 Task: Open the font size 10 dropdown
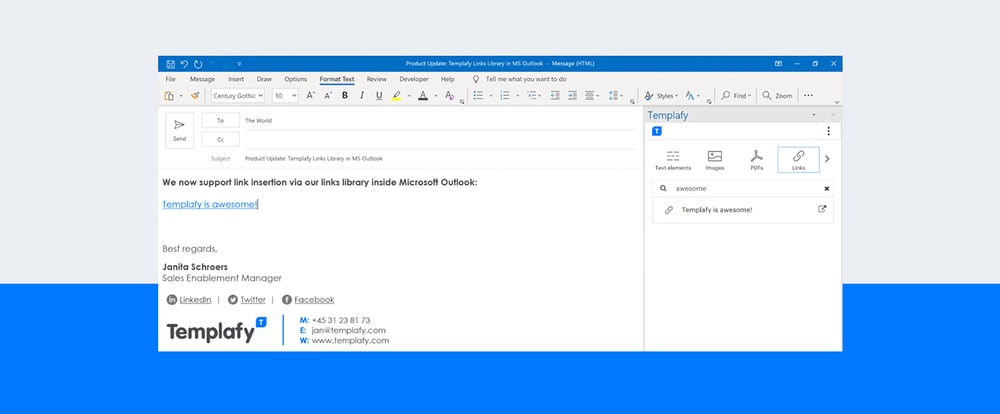click(x=285, y=96)
